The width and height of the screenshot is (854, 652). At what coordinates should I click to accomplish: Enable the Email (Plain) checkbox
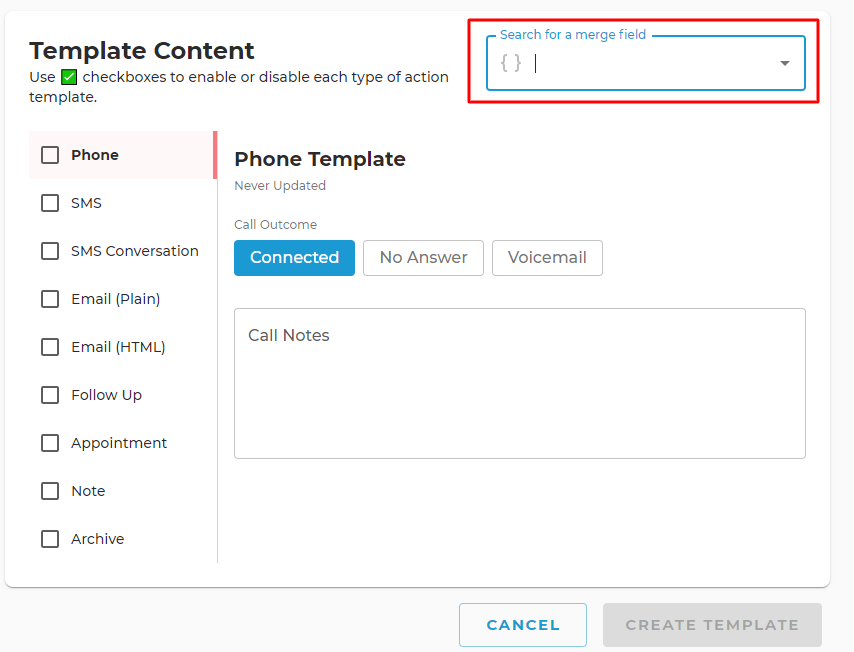[x=50, y=299]
